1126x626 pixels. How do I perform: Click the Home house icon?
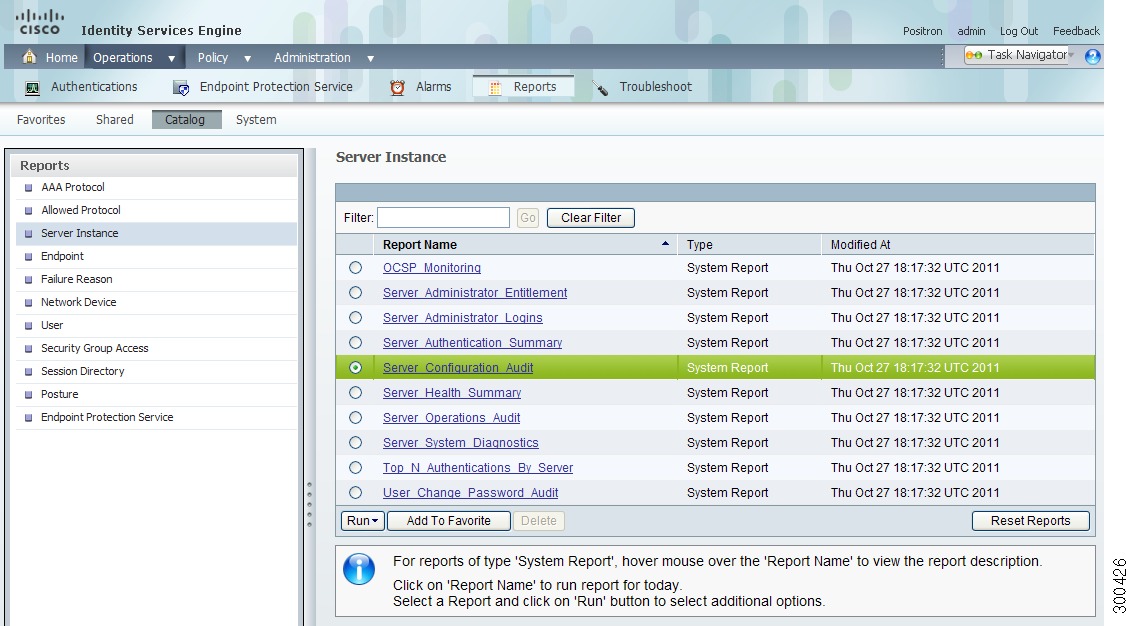pos(29,57)
